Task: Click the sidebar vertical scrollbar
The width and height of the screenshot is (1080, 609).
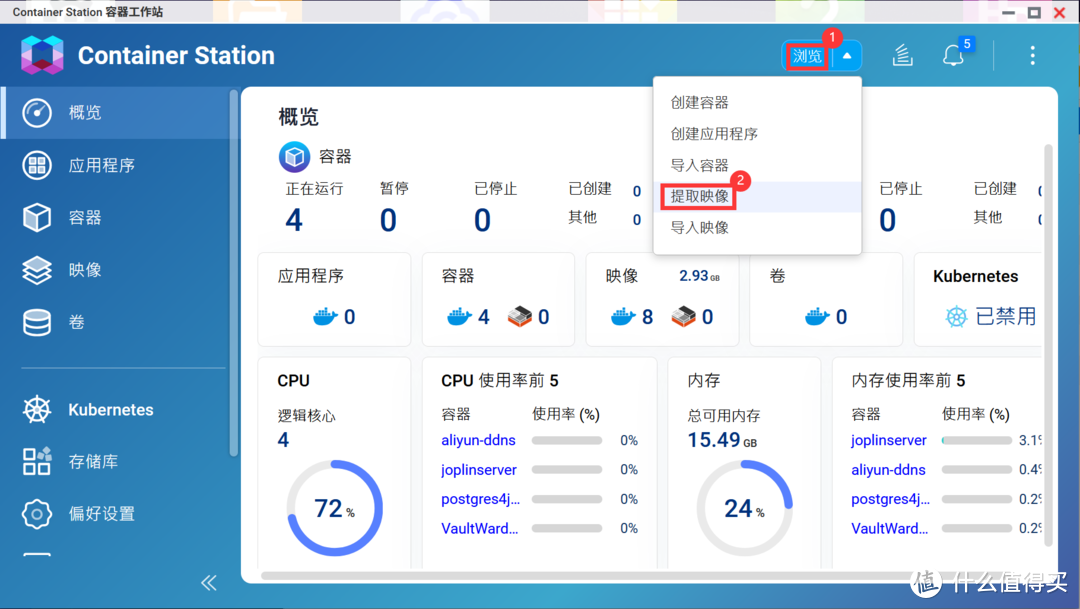Action: (x=233, y=272)
